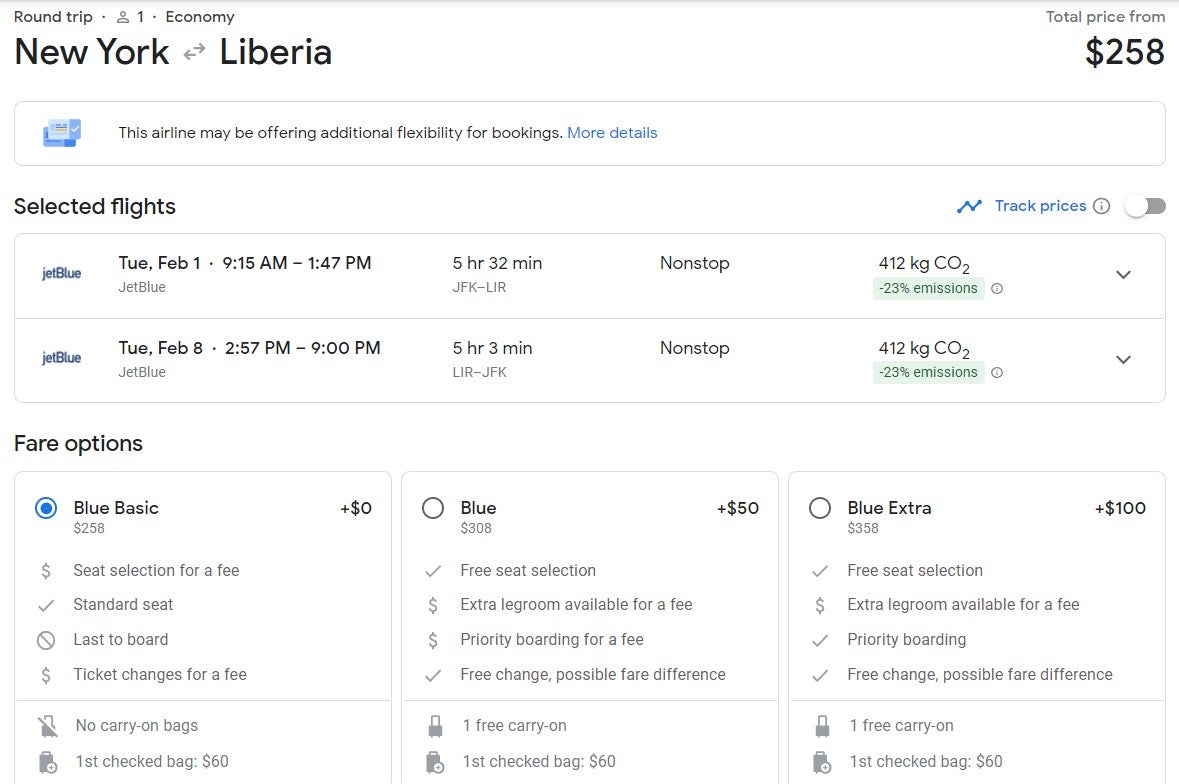Click Free change, possible fare difference under Blue

[x=593, y=675]
